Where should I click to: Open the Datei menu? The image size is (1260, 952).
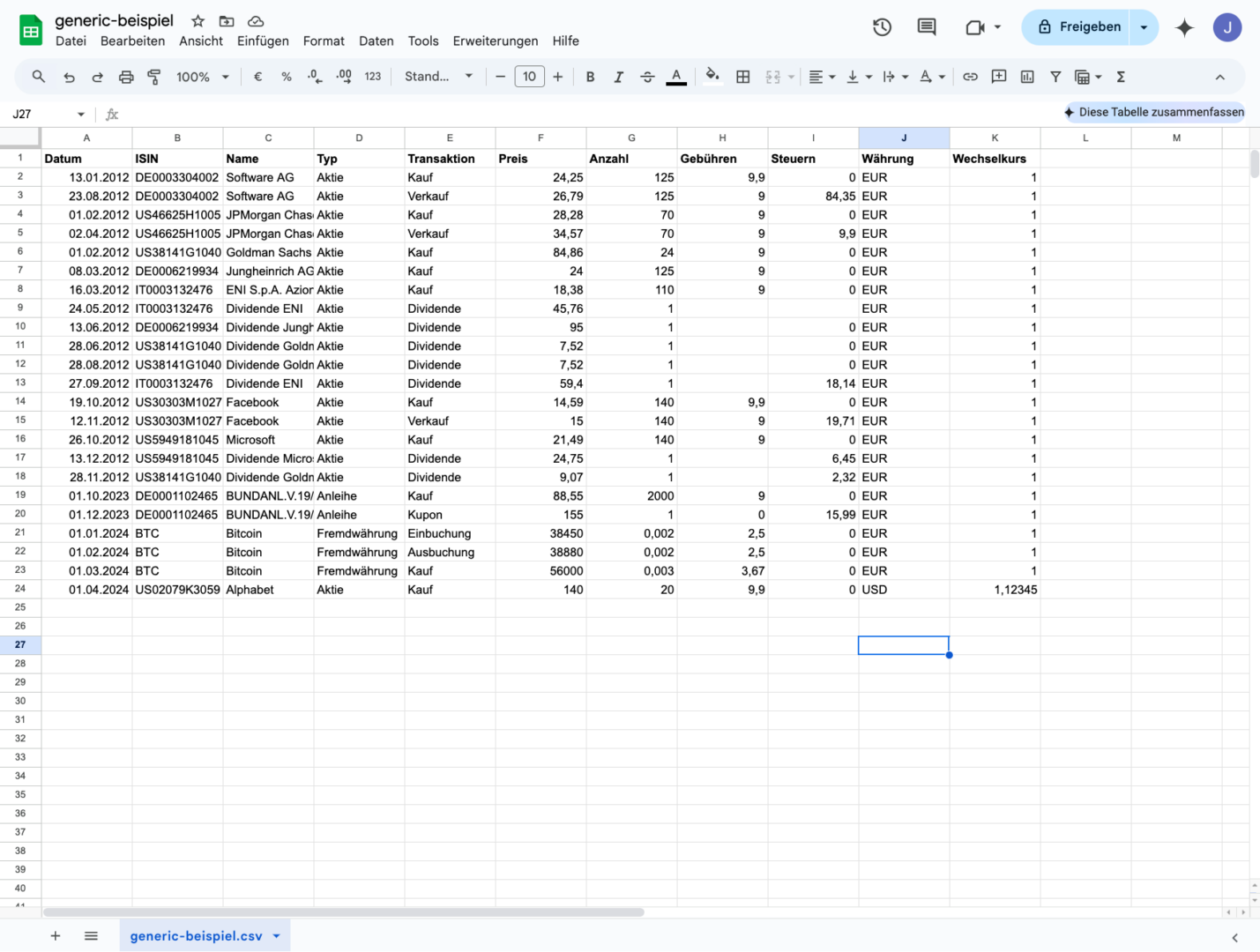pos(71,41)
